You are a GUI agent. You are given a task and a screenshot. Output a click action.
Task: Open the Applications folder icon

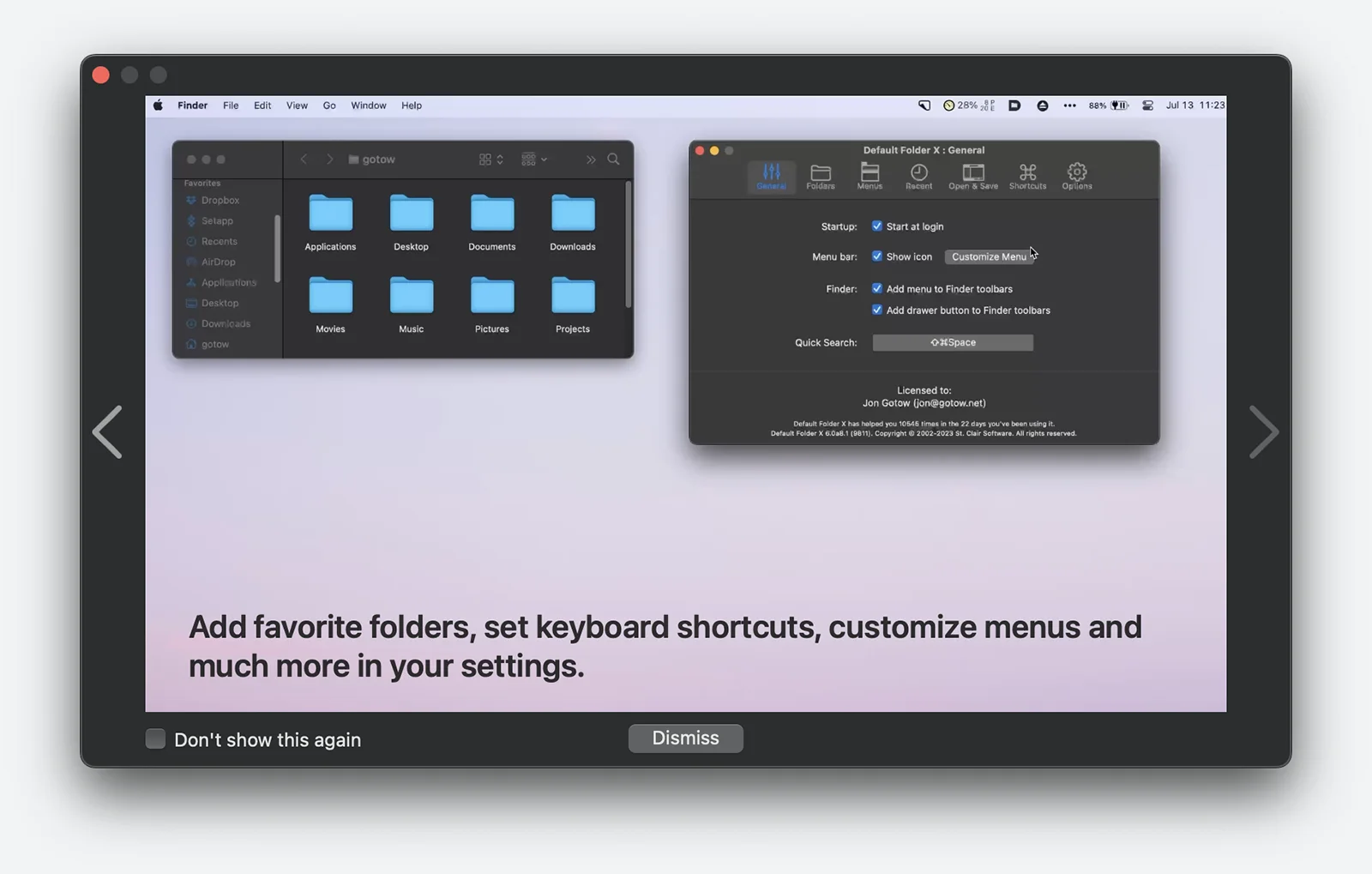coord(330,213)
